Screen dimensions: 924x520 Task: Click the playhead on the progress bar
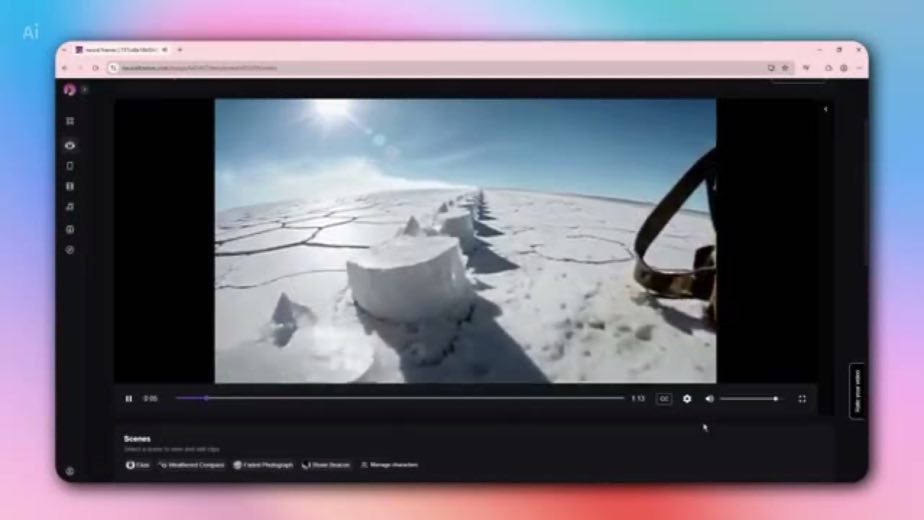pos(206,398)
